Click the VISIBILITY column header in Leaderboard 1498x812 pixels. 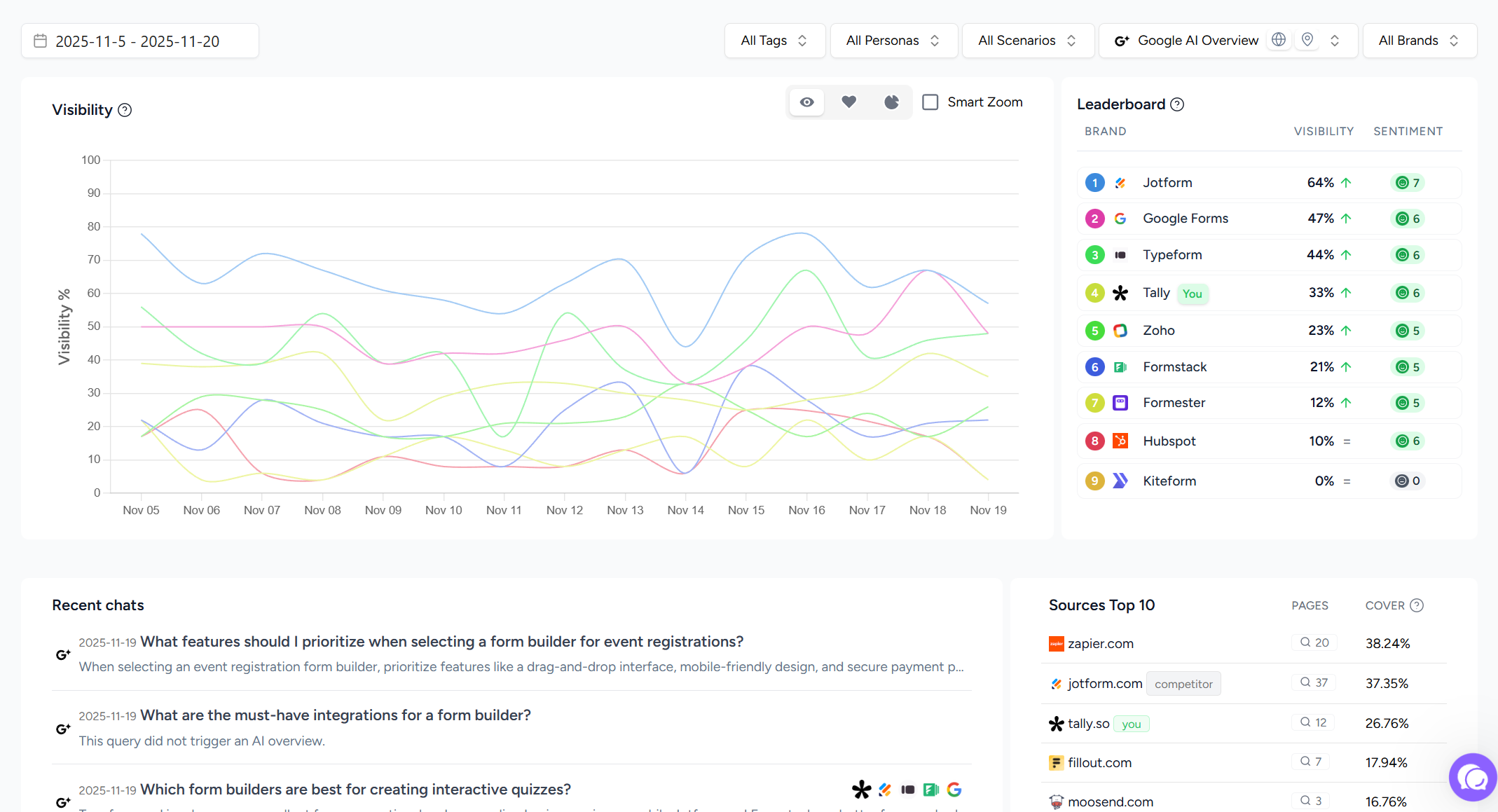coord(1323,131)
